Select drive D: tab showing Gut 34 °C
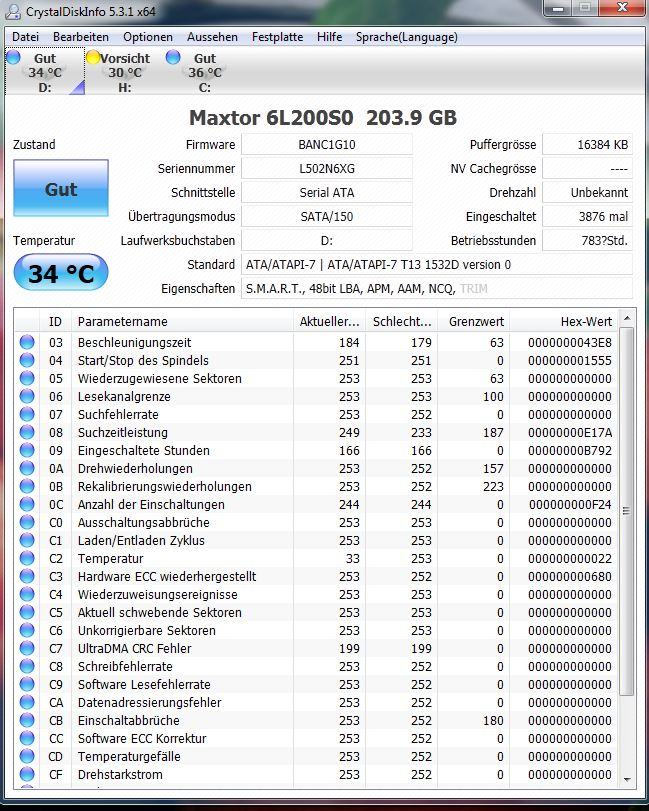The width and height of the screenshot is (649, 811). point(44,72)
